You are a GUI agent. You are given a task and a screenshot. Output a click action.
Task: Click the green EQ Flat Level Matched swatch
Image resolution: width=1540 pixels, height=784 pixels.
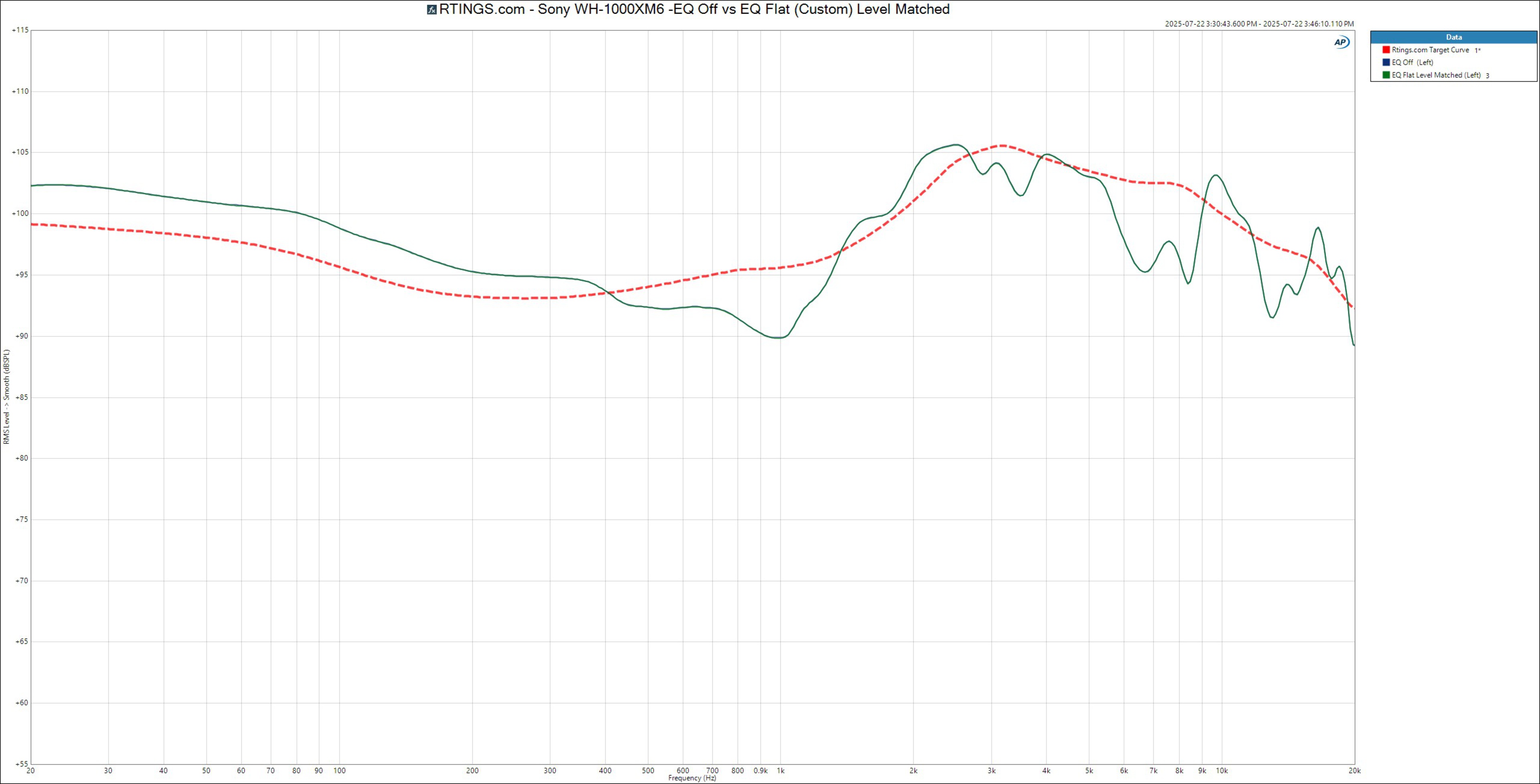point(1386,75)
